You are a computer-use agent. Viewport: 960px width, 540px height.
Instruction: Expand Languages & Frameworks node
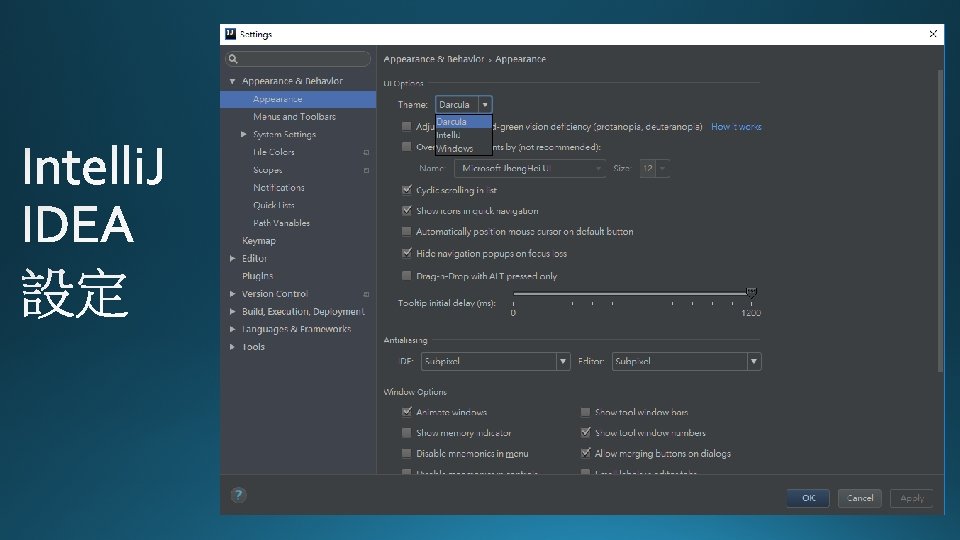233,329
